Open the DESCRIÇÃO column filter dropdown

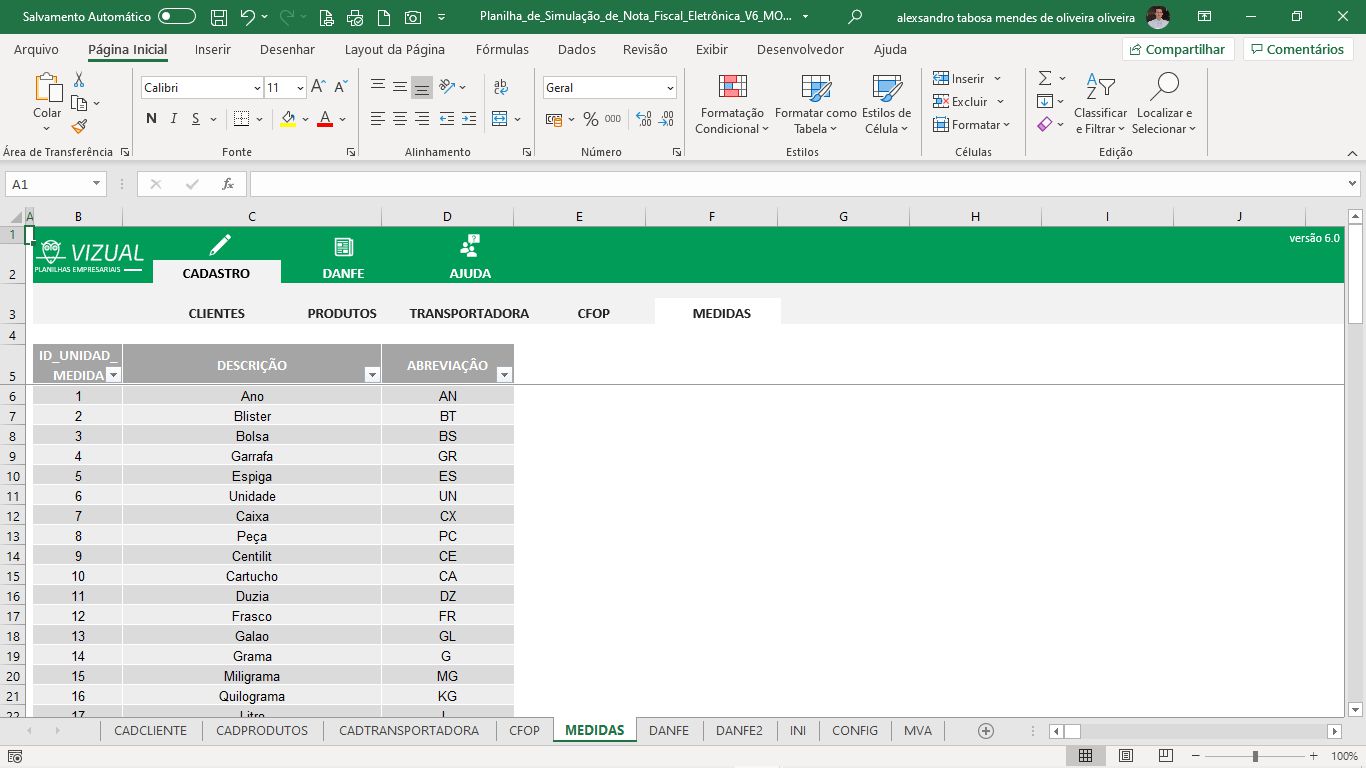coord(372,375)
